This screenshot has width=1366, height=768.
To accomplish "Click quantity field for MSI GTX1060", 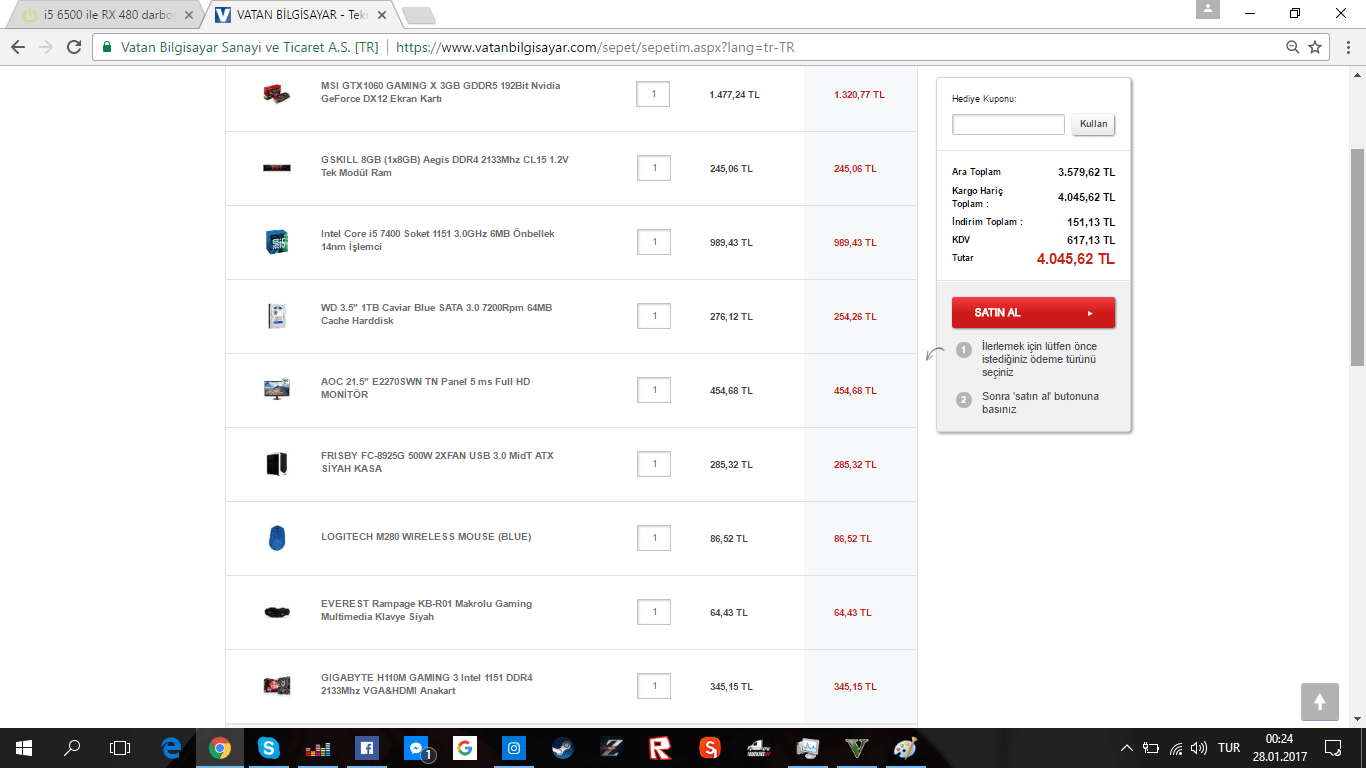I will pyautogui.click(x=653, y=94).
